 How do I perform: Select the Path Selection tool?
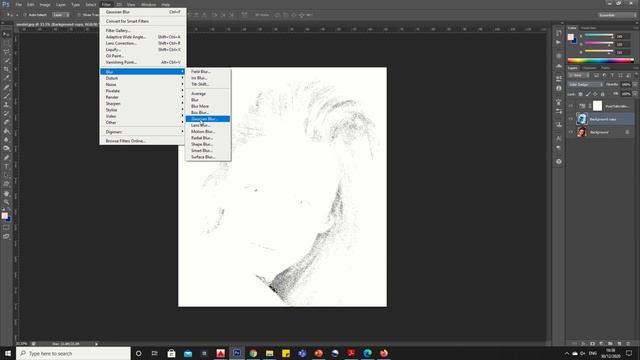point(6,175)
